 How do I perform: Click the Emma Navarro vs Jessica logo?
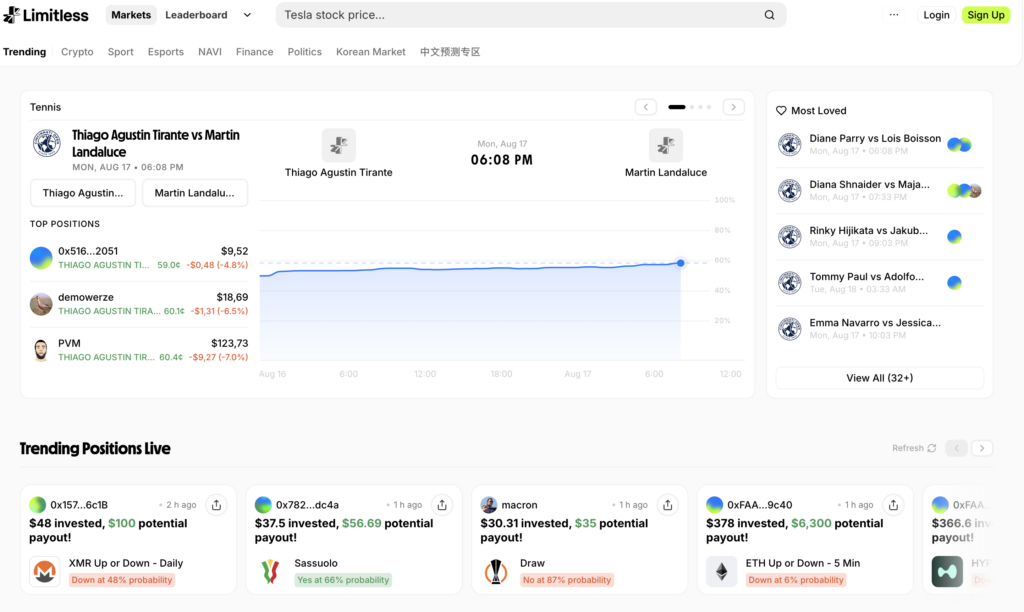pyautogui.click(x=790, y=329)
